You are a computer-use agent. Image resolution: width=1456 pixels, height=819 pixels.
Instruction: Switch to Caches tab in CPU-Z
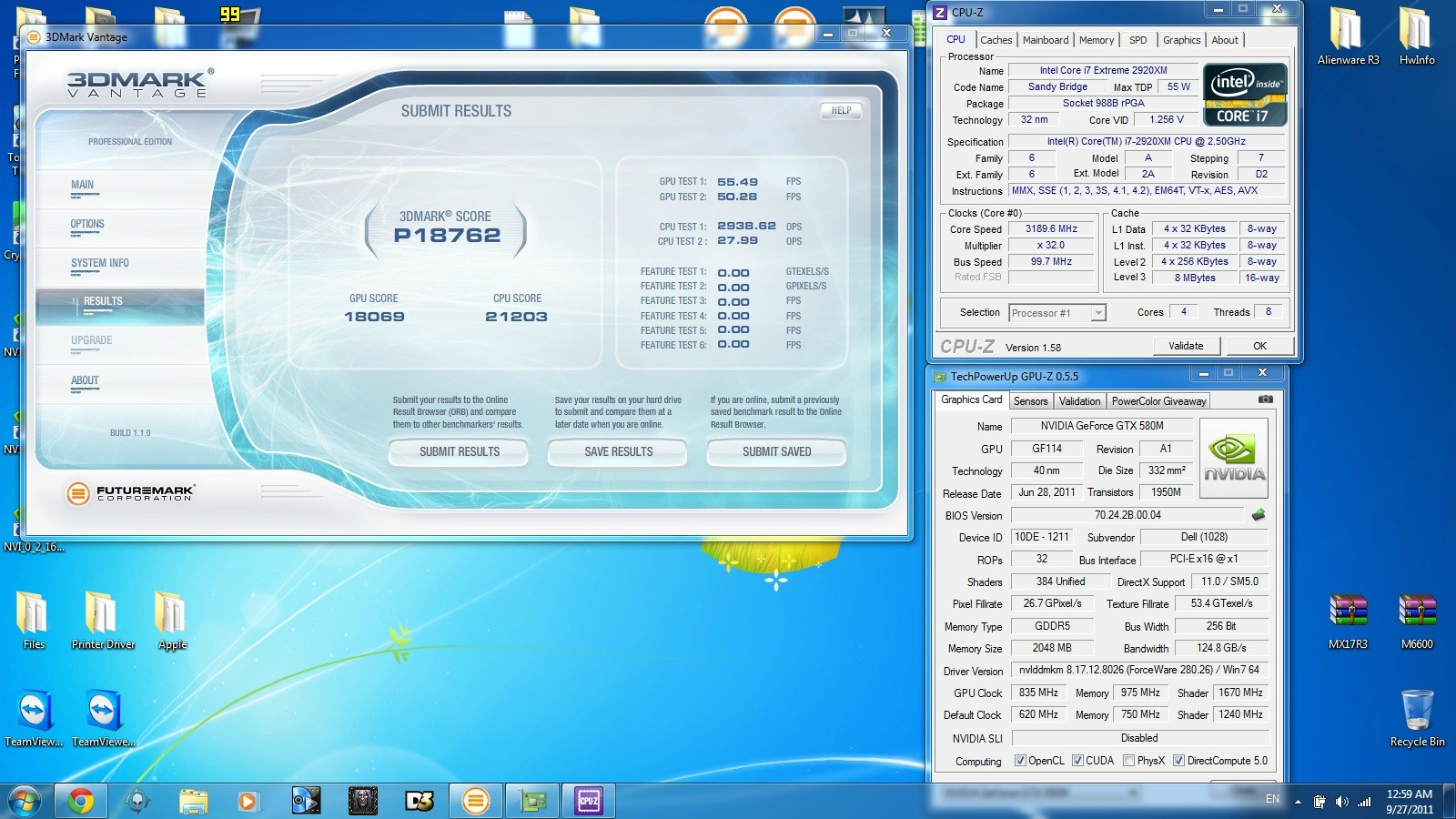pyautogui.click(x=996, y=40)
